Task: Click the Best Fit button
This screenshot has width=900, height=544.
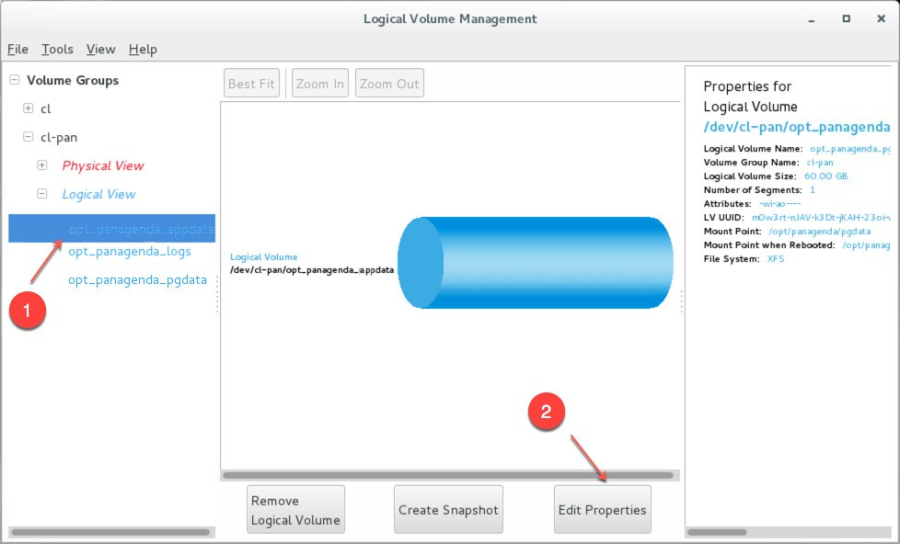Action: point(251,84)
